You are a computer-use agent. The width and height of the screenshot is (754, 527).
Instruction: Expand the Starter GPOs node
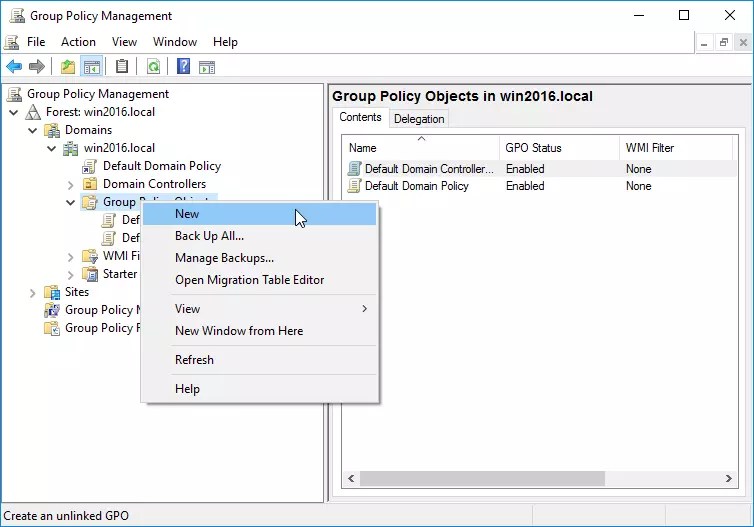point(71,275)
